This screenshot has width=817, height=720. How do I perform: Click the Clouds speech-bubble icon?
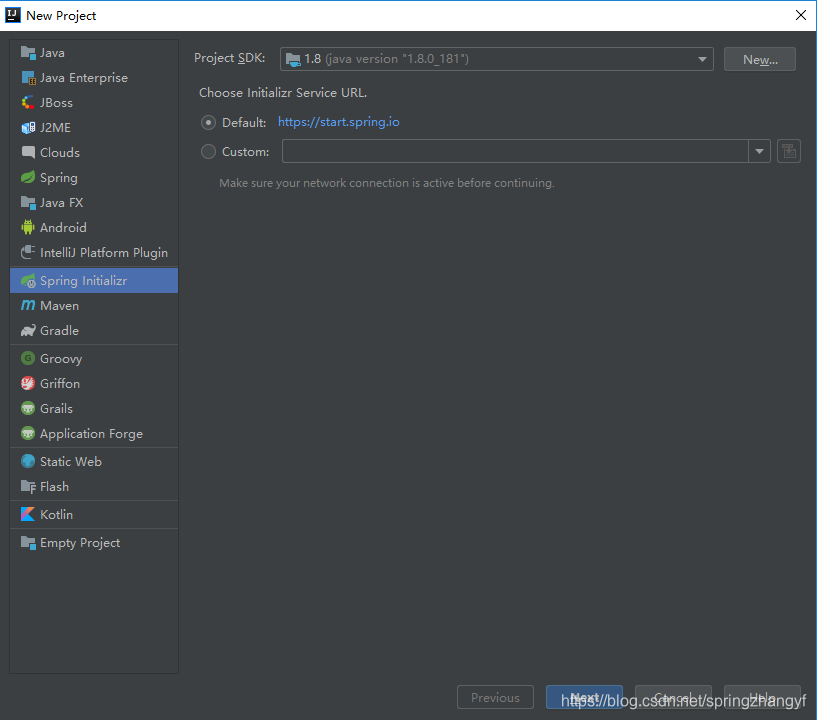[28, 152]
